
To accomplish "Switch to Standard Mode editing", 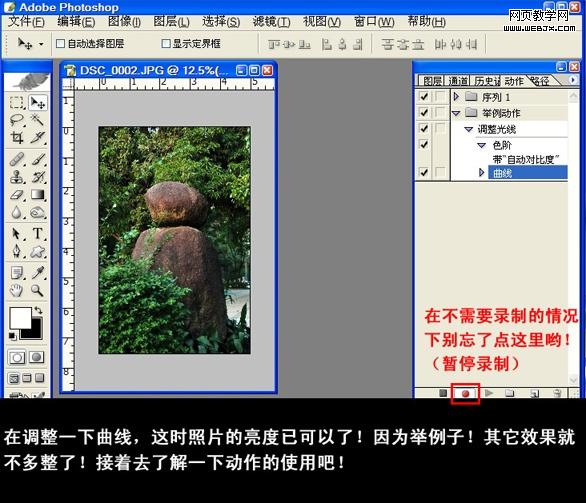I will click(17, 358).
